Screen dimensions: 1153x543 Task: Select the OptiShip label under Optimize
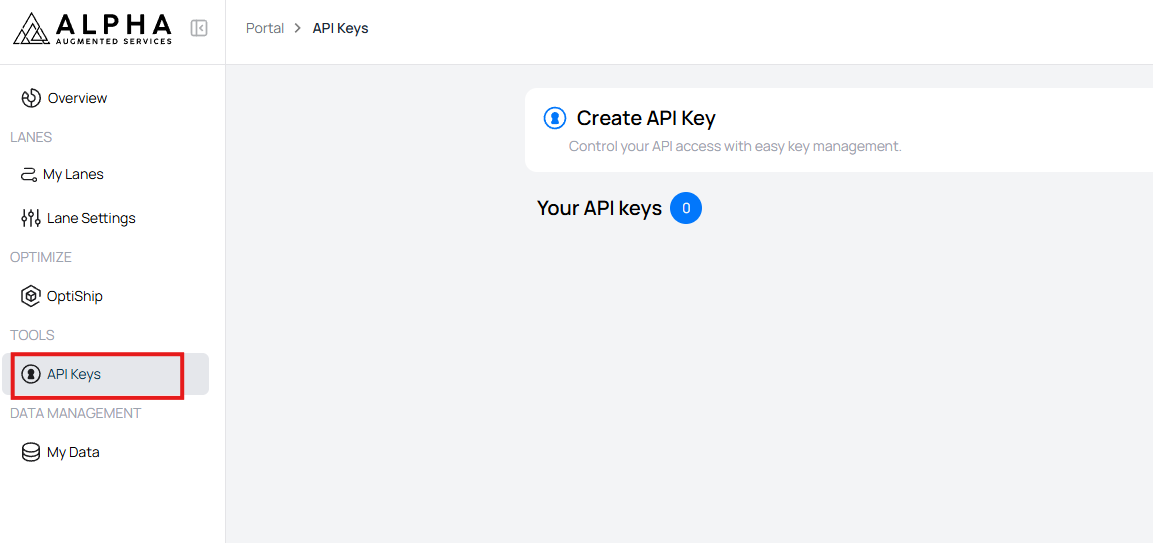tap(75, 296)
